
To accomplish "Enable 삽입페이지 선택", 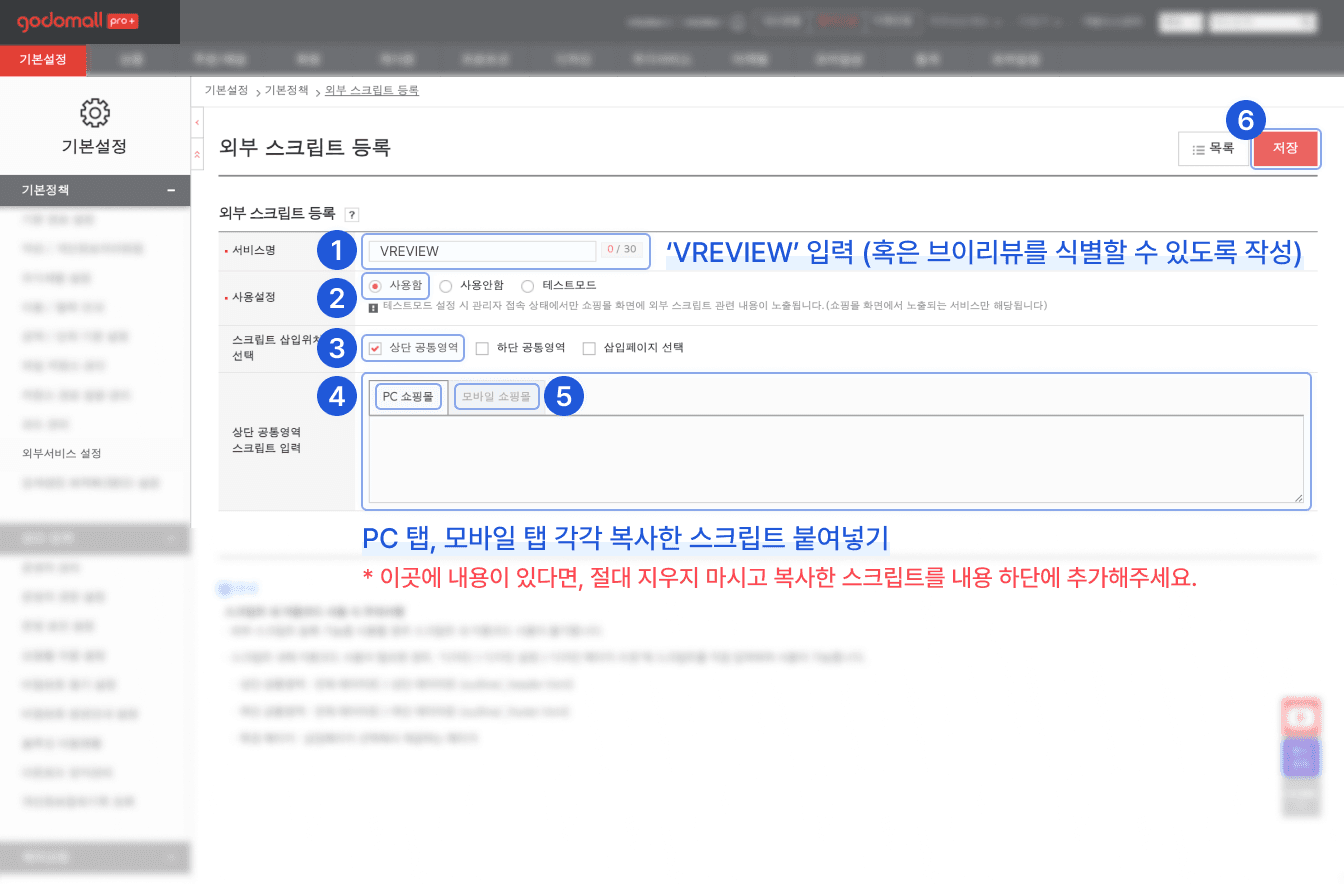I will tap(590, 348).
